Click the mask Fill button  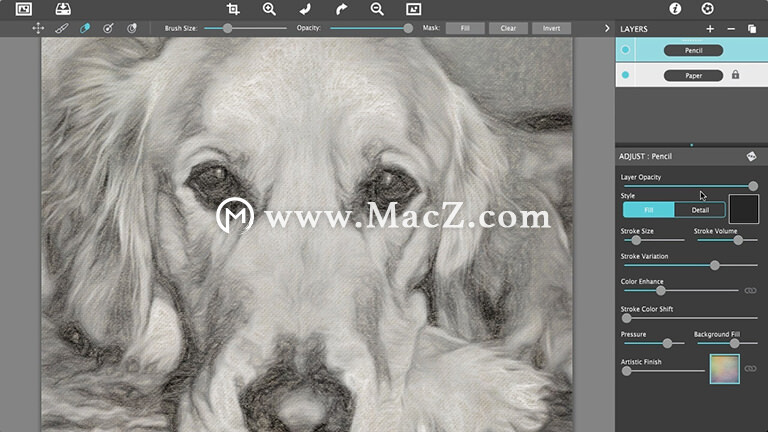pyautogui.click(x=465, y=28)
